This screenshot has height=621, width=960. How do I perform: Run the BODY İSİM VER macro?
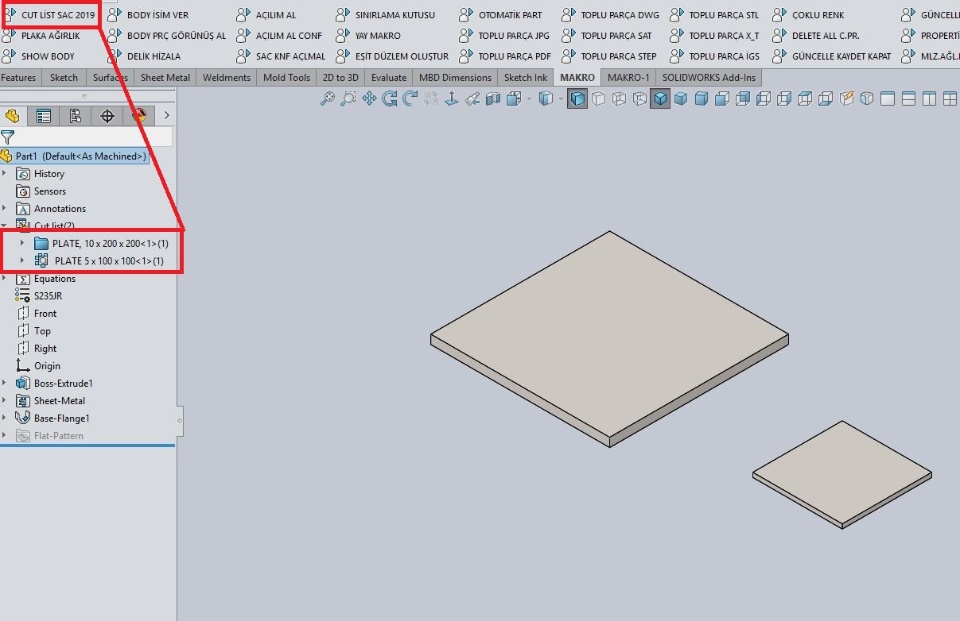(148, 15)
